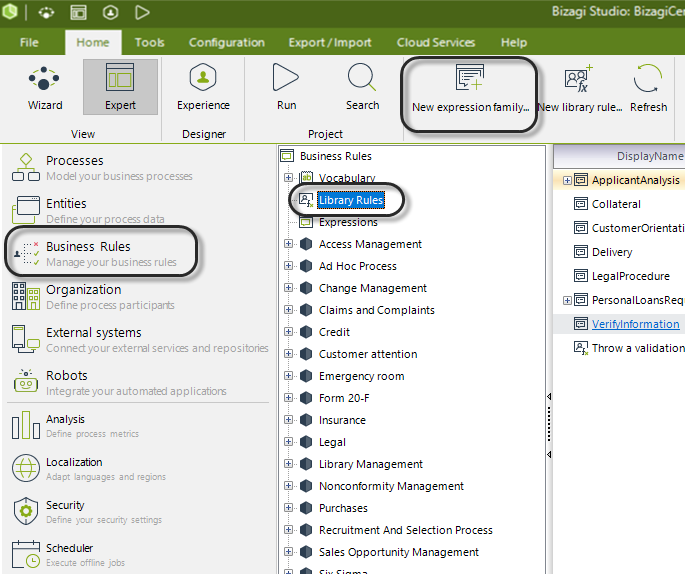Viewport: 685px width, 574px height.
Task: Switch to the Cloud Services tab
Action: coord(436,42)
